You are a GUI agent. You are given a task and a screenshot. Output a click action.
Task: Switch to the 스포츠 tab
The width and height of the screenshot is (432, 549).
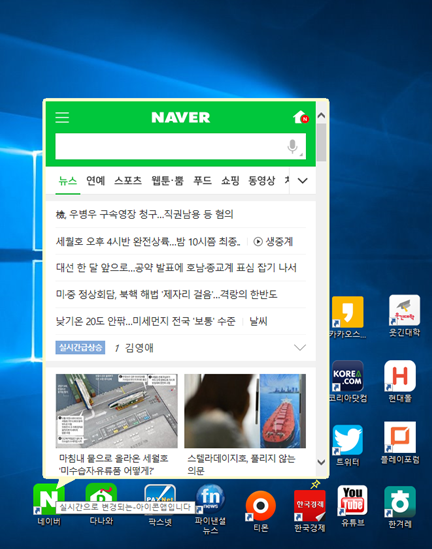pos(128,181)
